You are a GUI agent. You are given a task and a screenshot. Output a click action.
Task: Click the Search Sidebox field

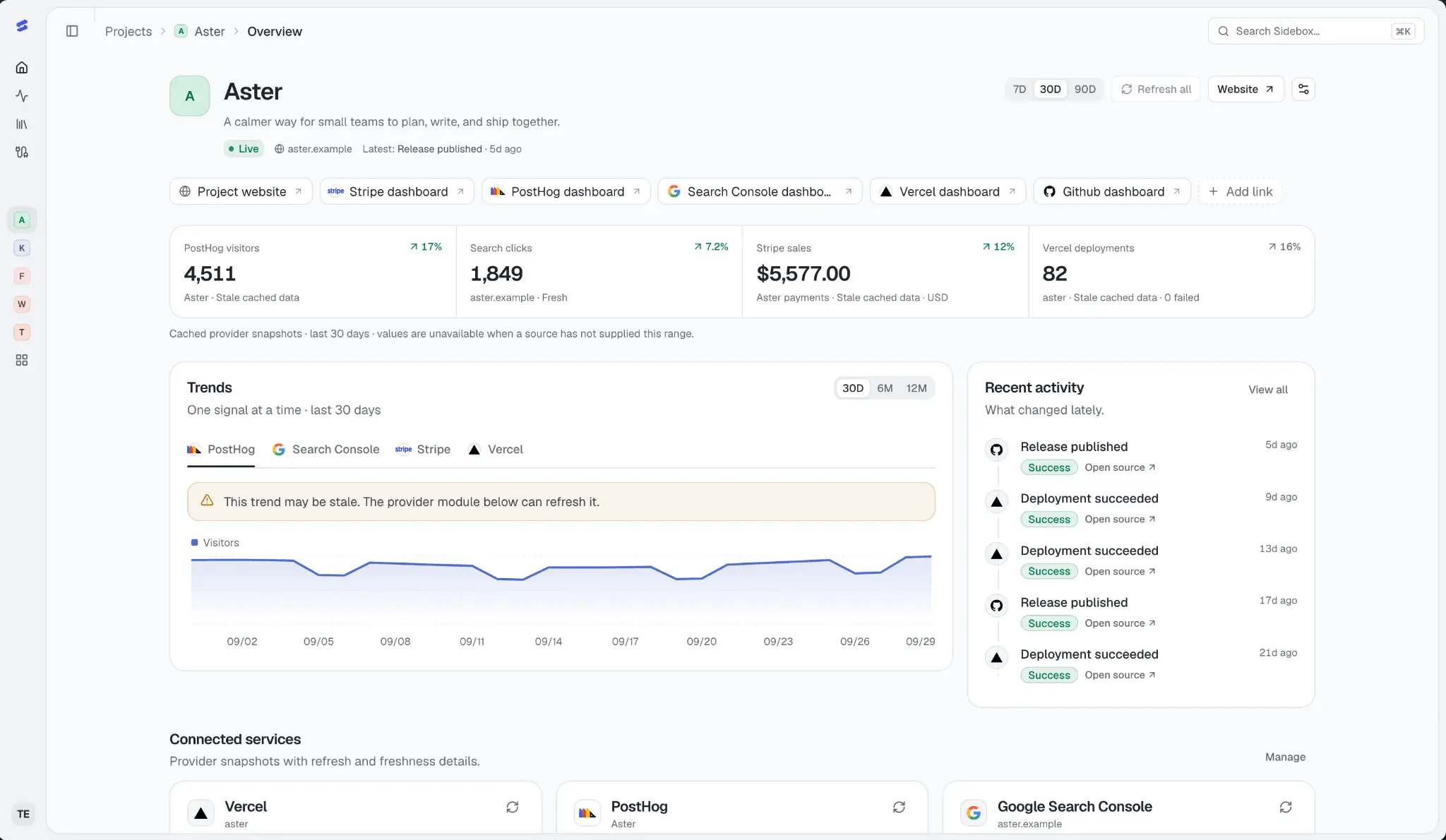coord(1316,31)
